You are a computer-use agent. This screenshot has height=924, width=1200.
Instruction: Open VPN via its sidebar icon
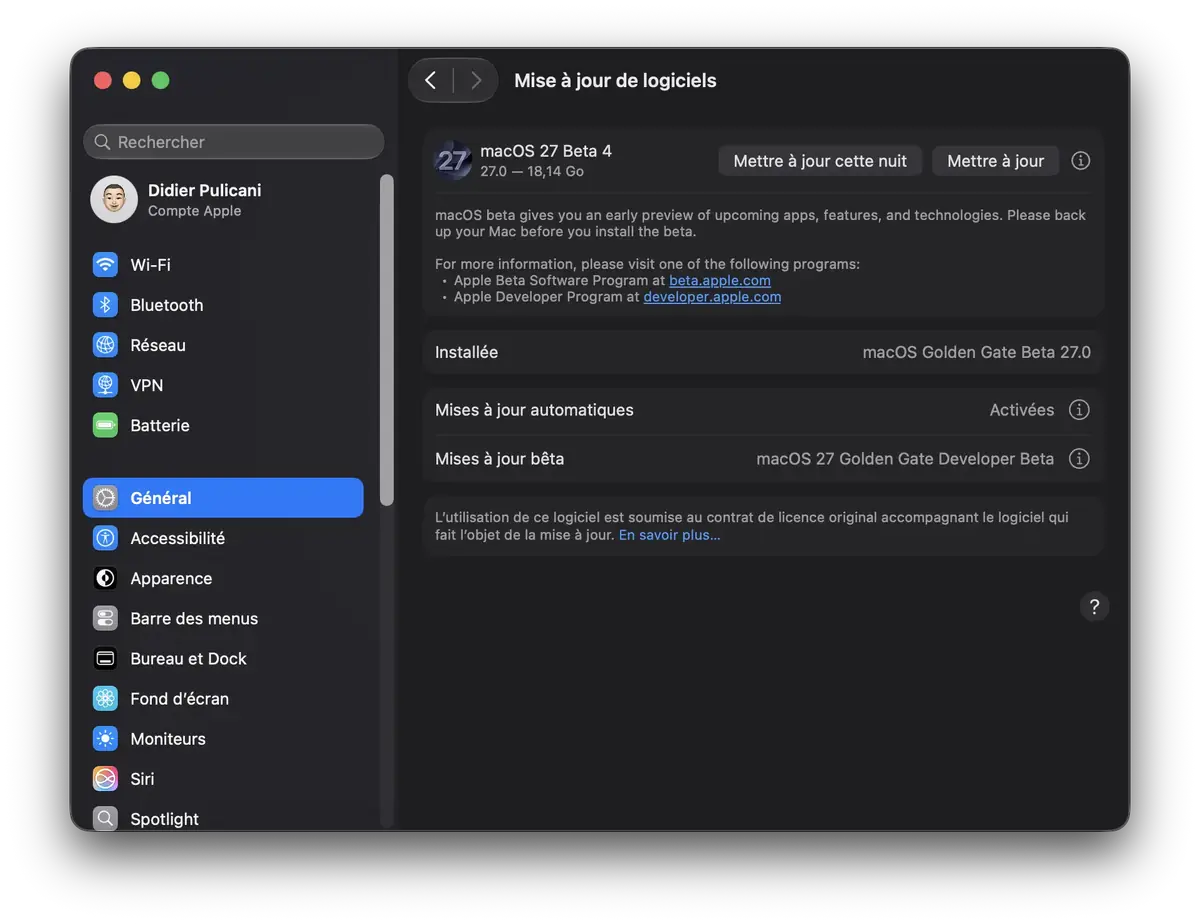pyautogui.click(x=105, y=385)
